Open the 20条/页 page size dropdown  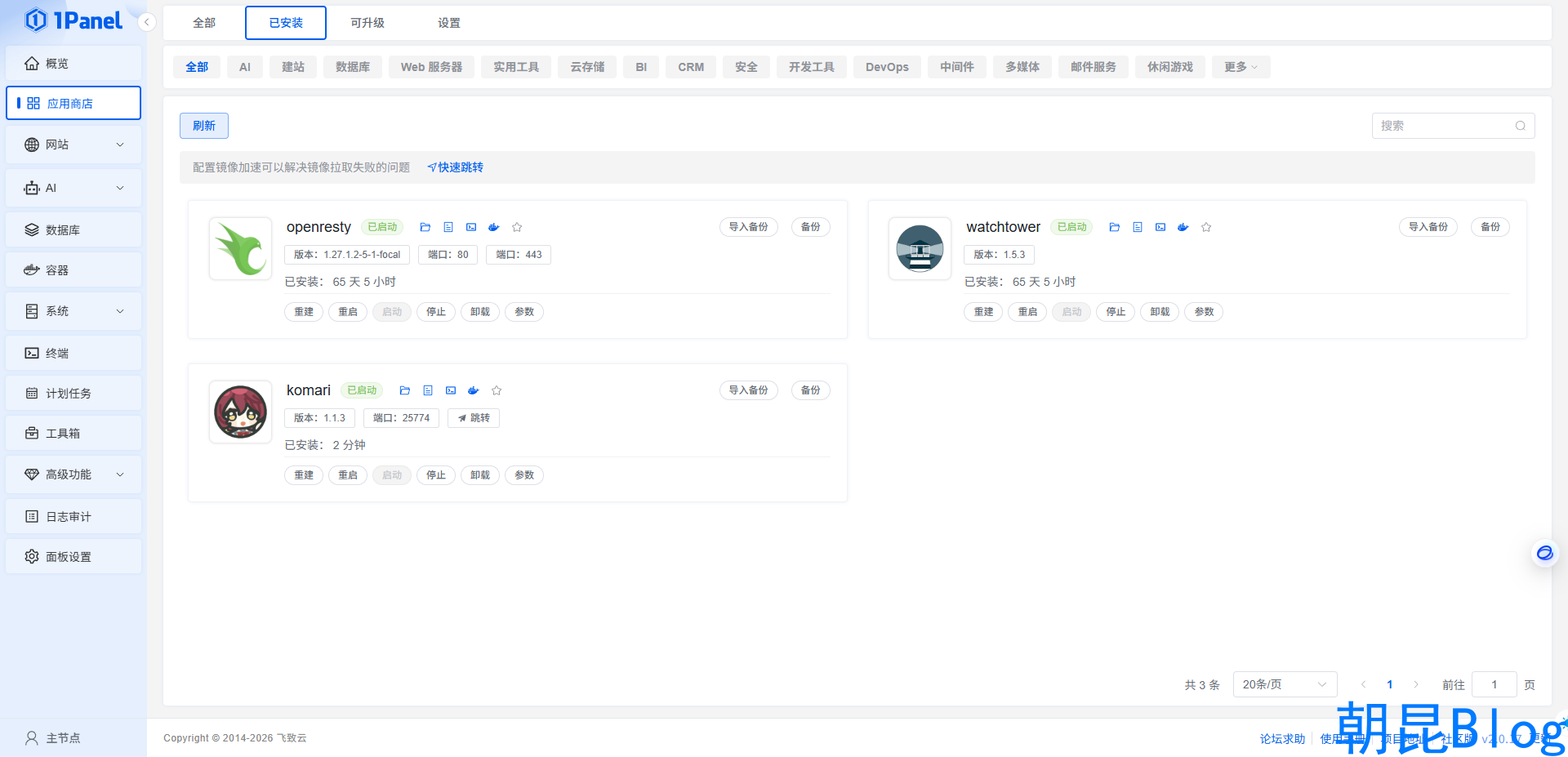1285,684
